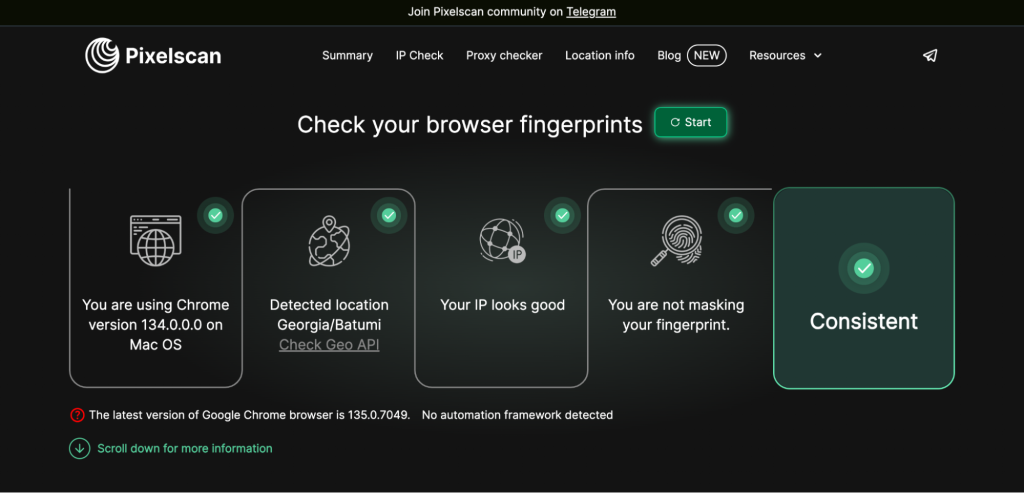
Task: Click the green checkmark on Chrome version card
Action: pyautogui.click(x=215, y=215)
